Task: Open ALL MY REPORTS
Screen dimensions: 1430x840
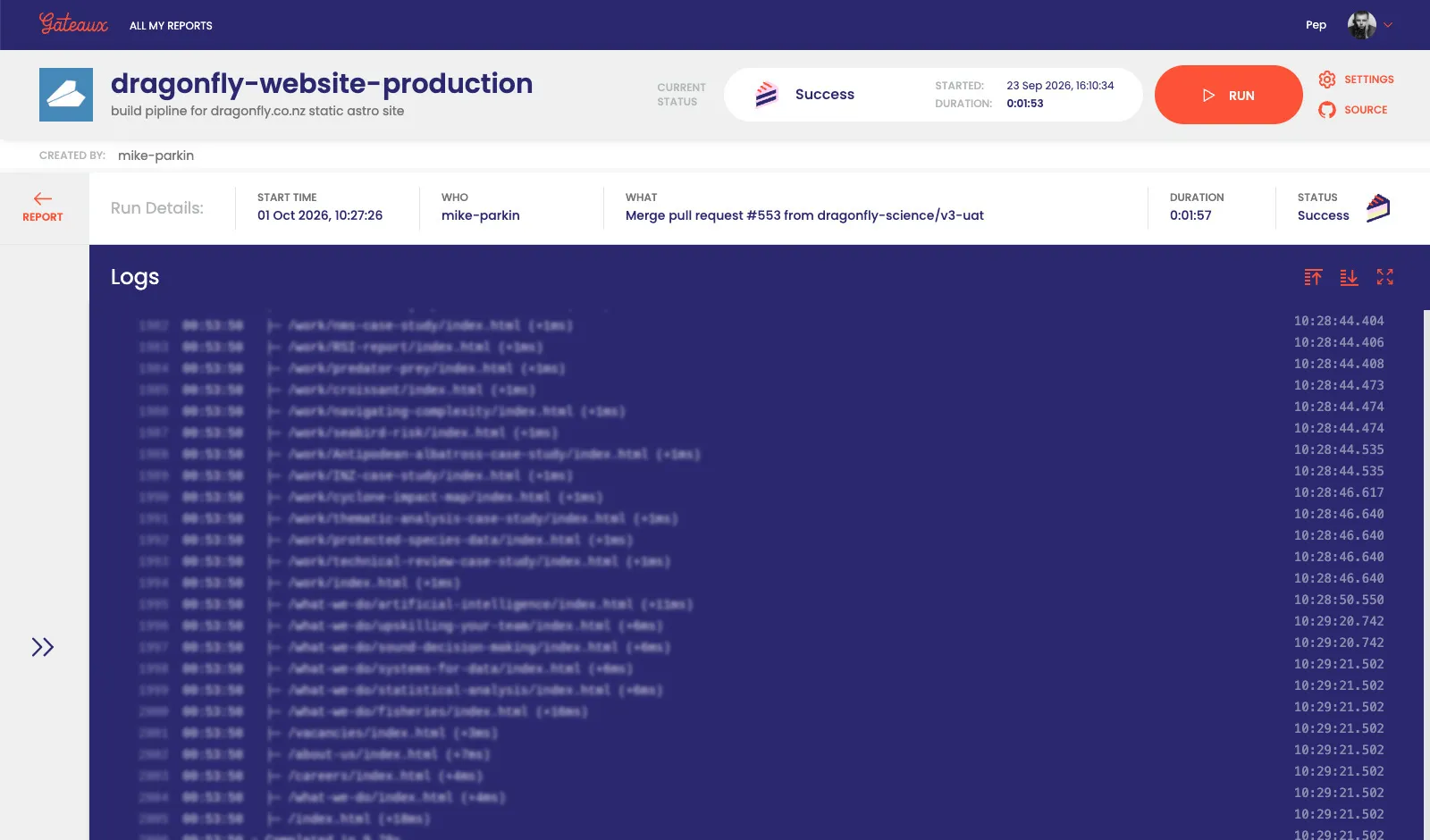Action: click(x=171, y=26)
